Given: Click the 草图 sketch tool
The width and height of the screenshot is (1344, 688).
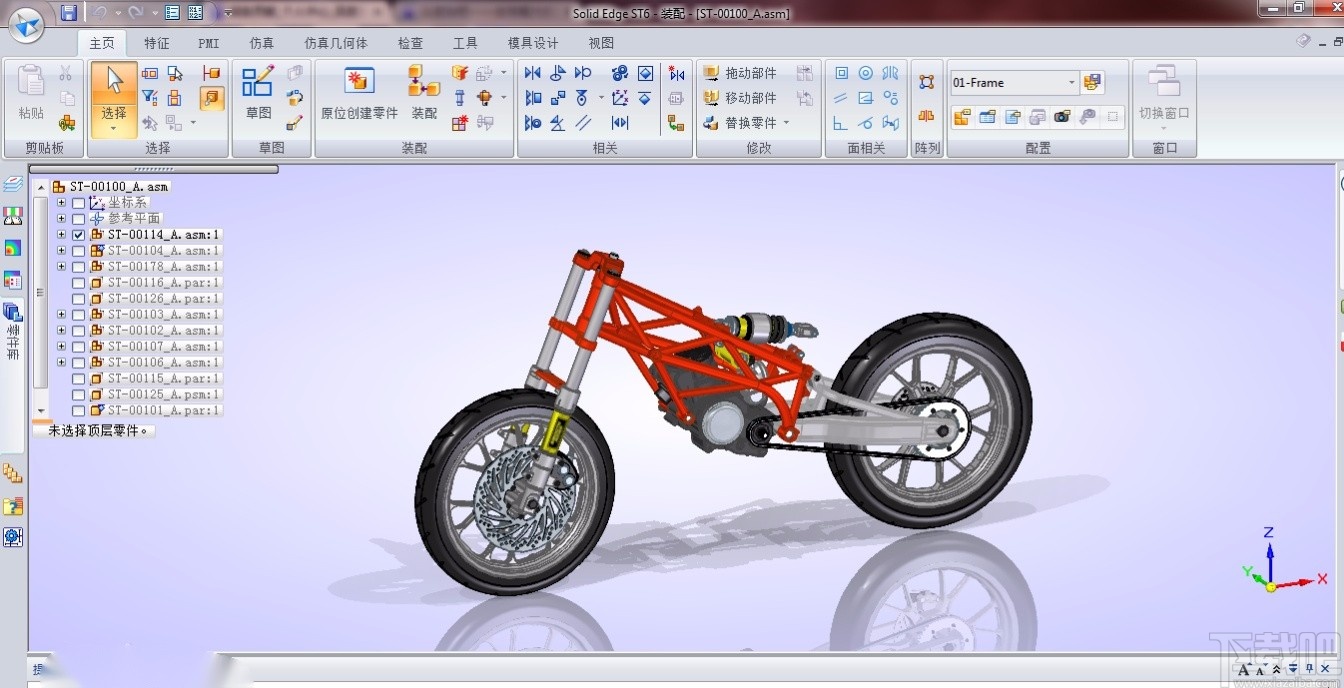Looking at the screenshot, I should [x=258, y=95].
